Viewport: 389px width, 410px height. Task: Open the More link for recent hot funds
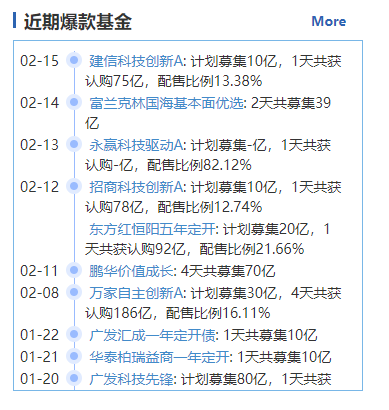[x=329, y=21]
